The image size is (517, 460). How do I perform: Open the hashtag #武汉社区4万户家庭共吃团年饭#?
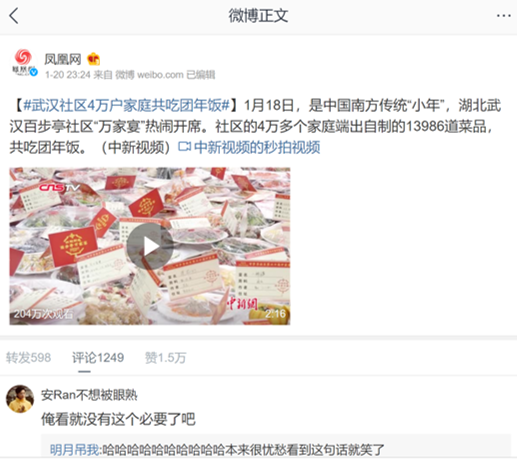127,106
